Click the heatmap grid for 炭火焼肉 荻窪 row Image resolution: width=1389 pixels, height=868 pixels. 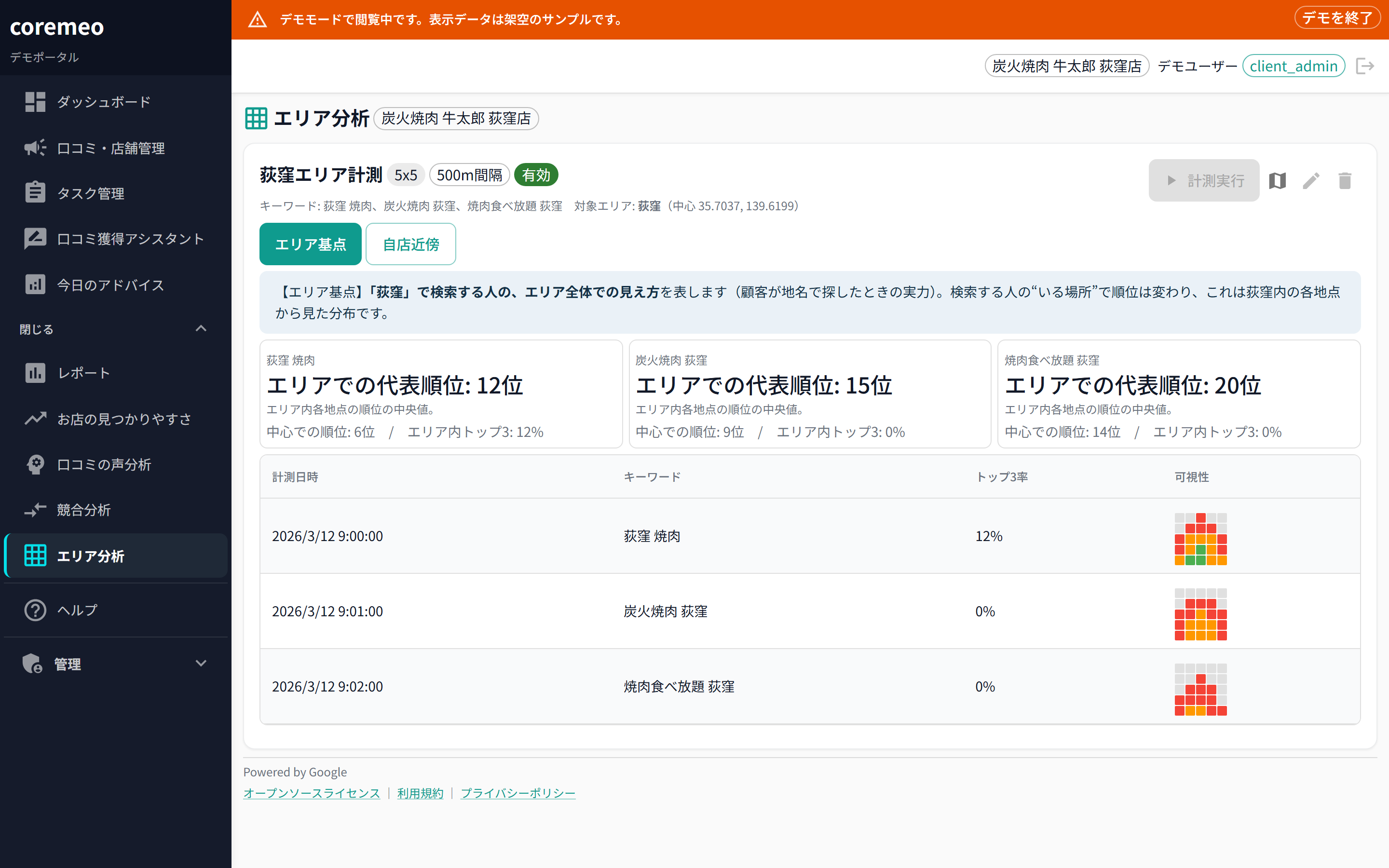coord(1200,614)
